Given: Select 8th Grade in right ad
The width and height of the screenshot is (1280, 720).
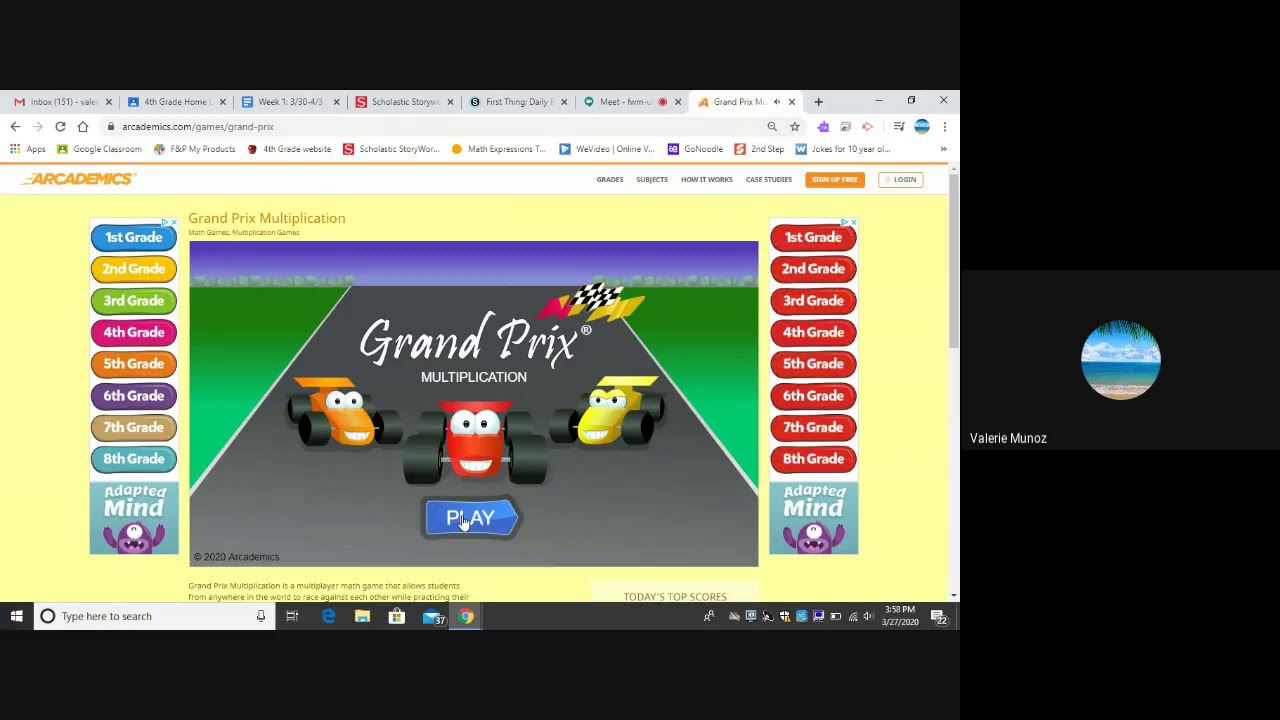Looking at the screenshot, I should [813, 459].
